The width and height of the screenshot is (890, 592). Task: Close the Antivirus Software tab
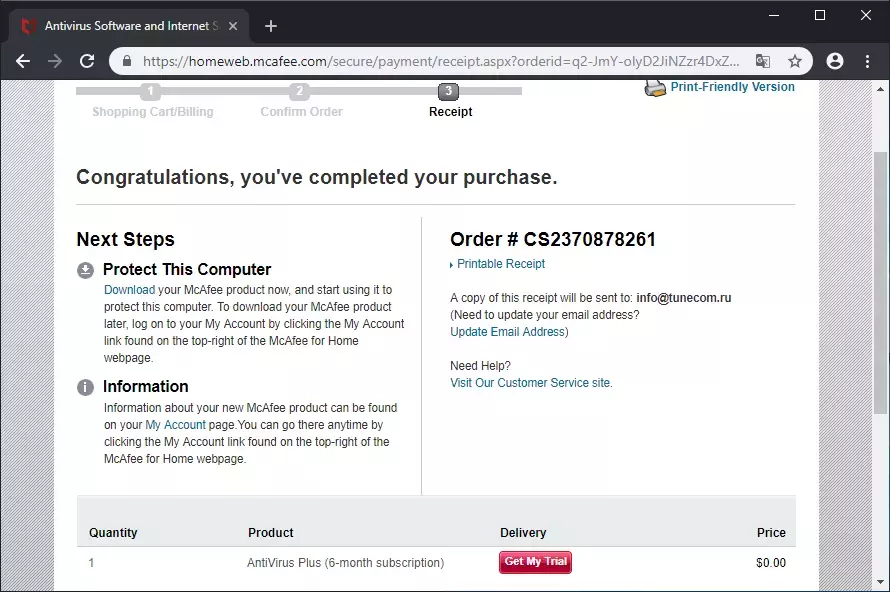pos(233,26)
